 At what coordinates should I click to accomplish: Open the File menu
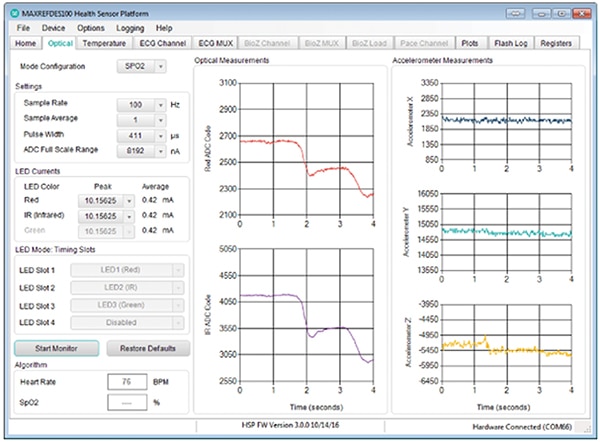click(22, 28)
